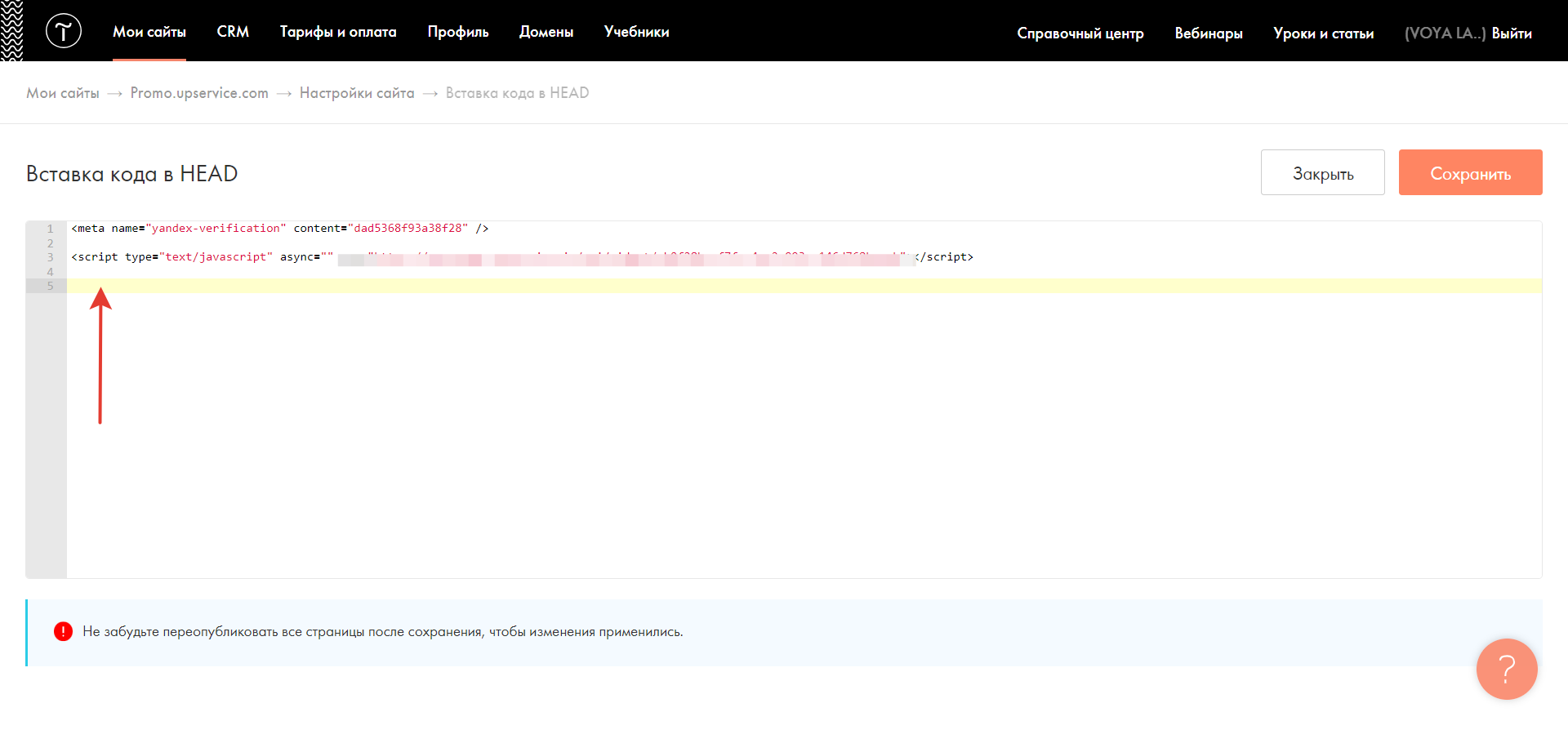The width and height of the screenshot is (1568, 730).
Task: Open the Вебинары link
Action: [1209, 33]
